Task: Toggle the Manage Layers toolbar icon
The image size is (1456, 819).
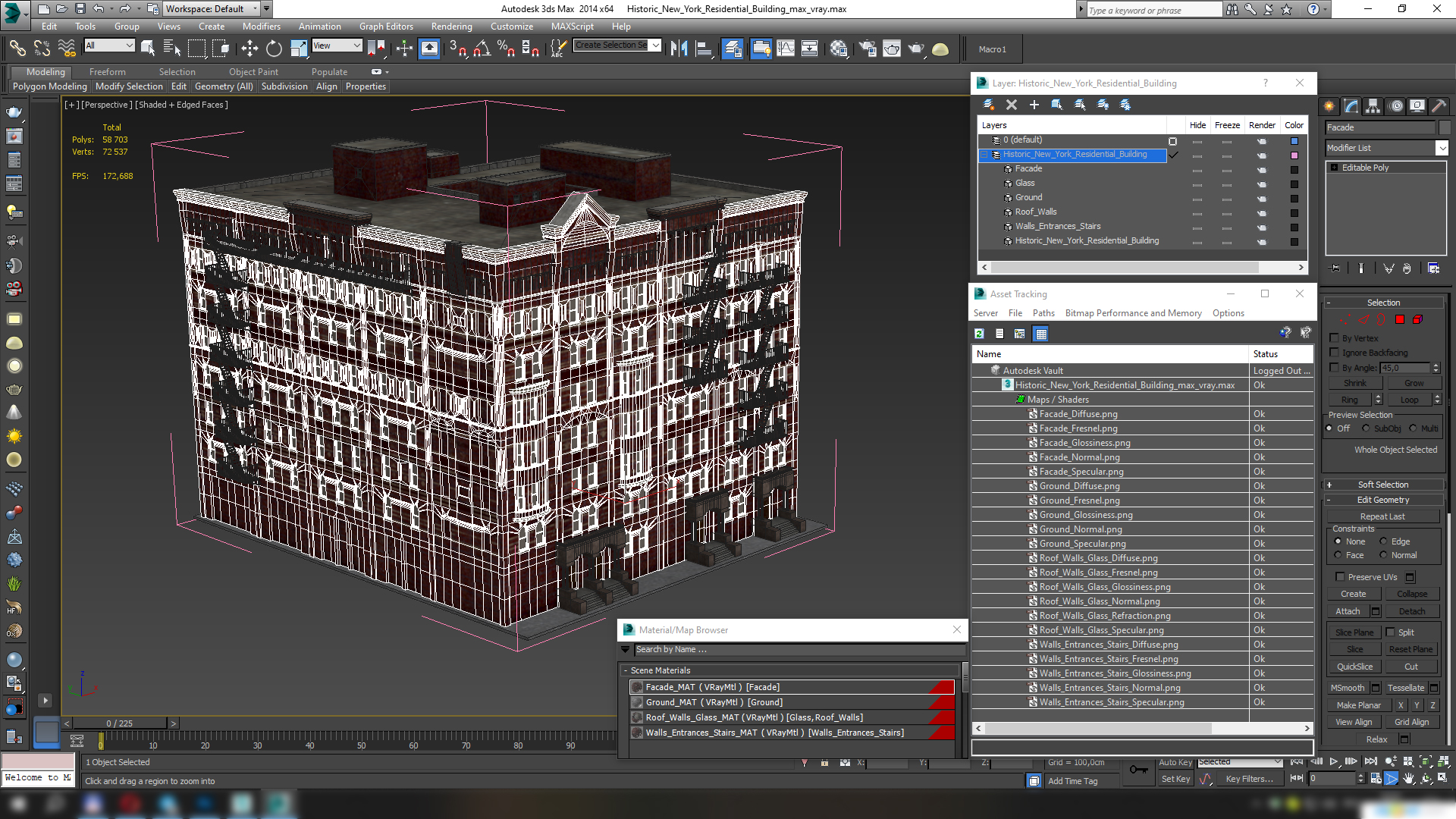Action: [732, 49]
